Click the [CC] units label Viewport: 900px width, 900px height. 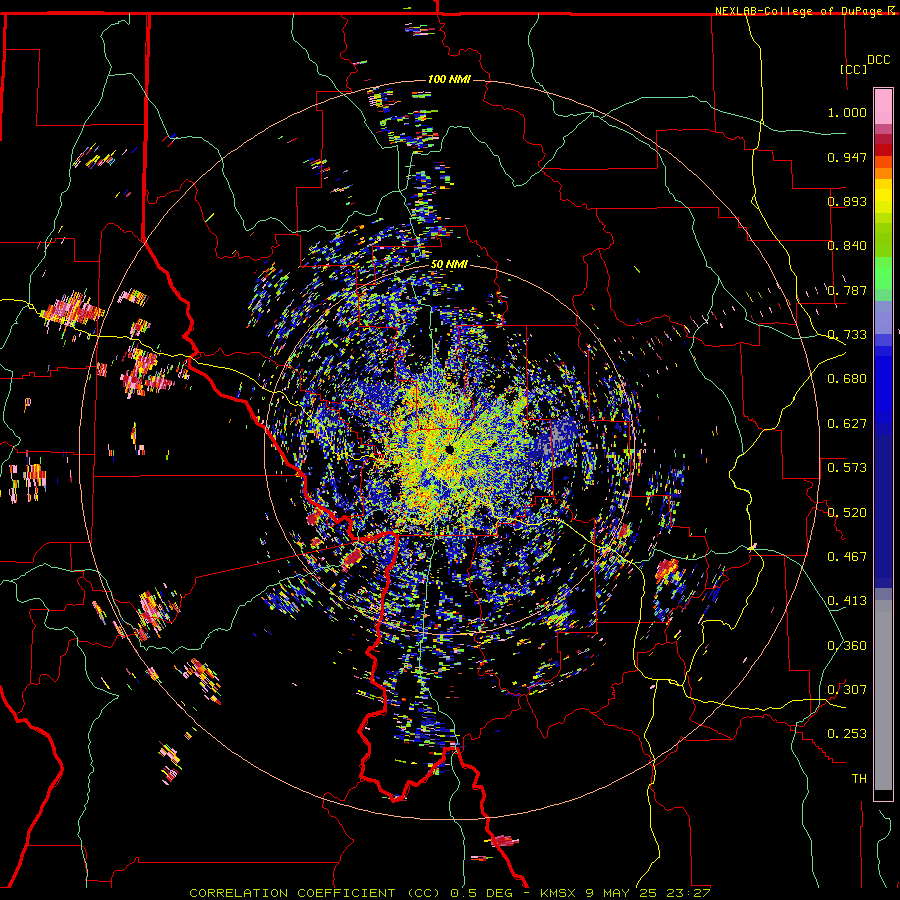(854, 69)
